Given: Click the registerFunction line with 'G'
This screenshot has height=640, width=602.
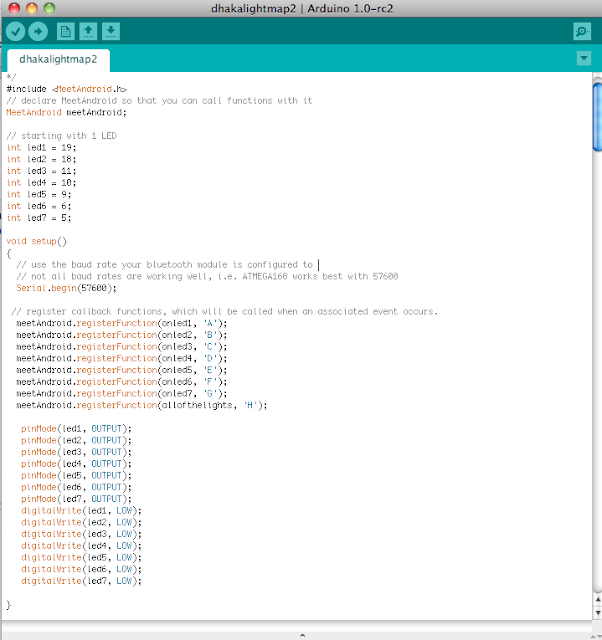Looking at the screenshot, I should (122, 393).
